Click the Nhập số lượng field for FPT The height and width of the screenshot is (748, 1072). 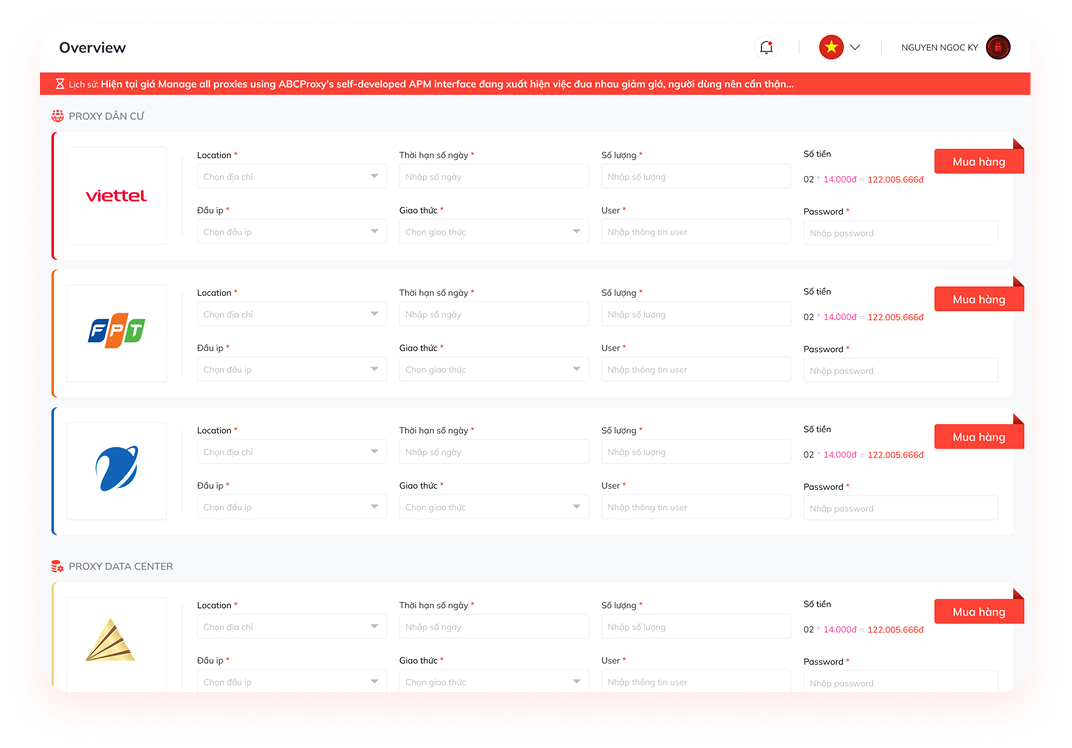(696, 313)
